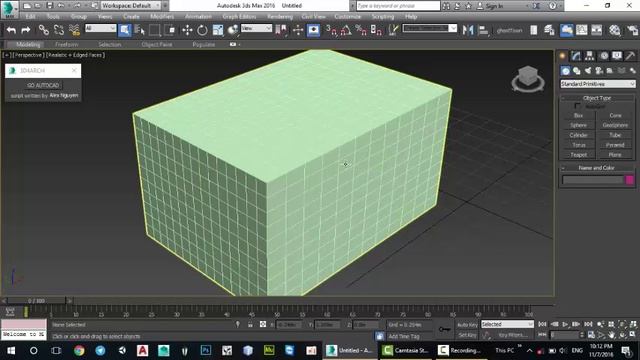Switch to the Freeform ribbon tab

[67, 44]
